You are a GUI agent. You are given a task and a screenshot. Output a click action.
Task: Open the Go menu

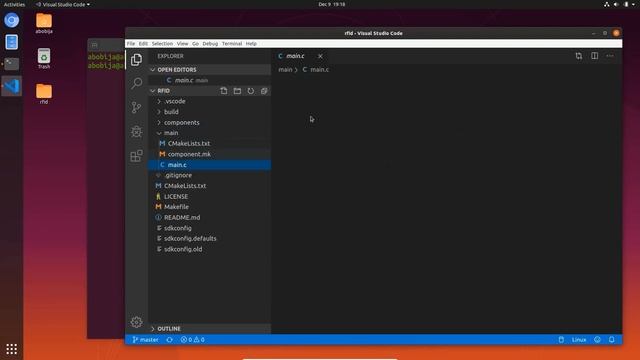coord(196,44)
